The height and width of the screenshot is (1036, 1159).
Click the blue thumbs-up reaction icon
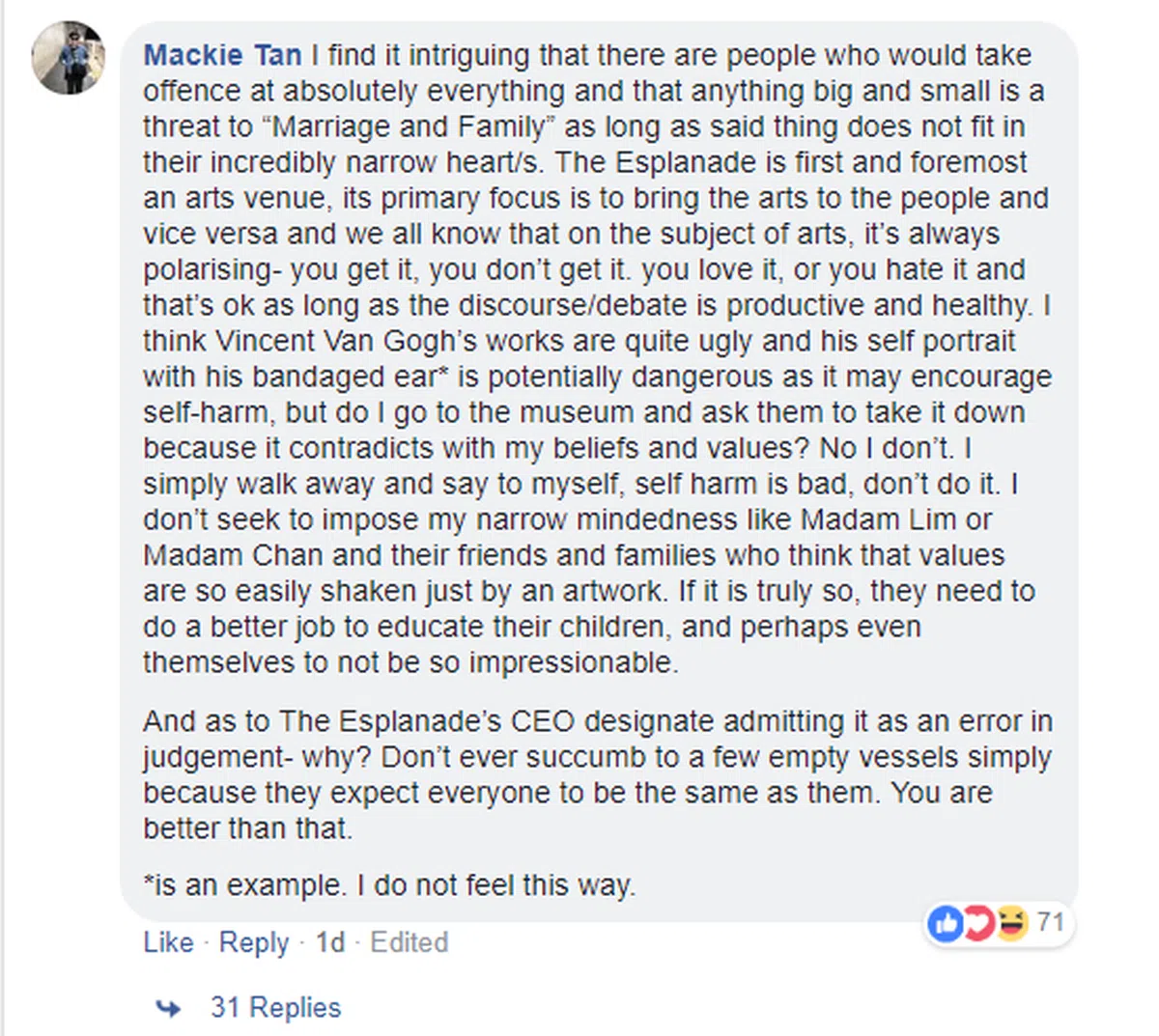[946, 924]
